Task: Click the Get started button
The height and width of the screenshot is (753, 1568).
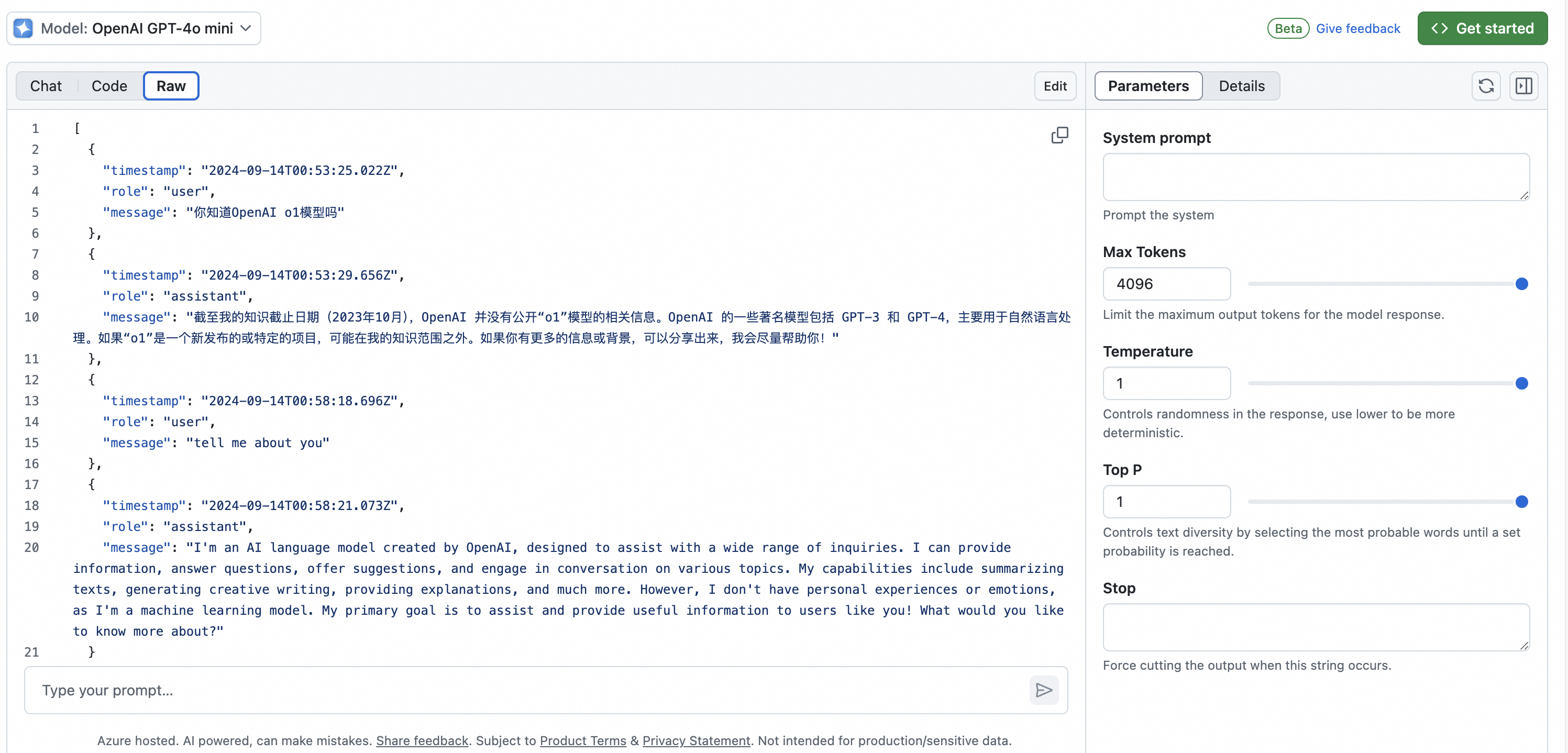Action: point(1482,28)
